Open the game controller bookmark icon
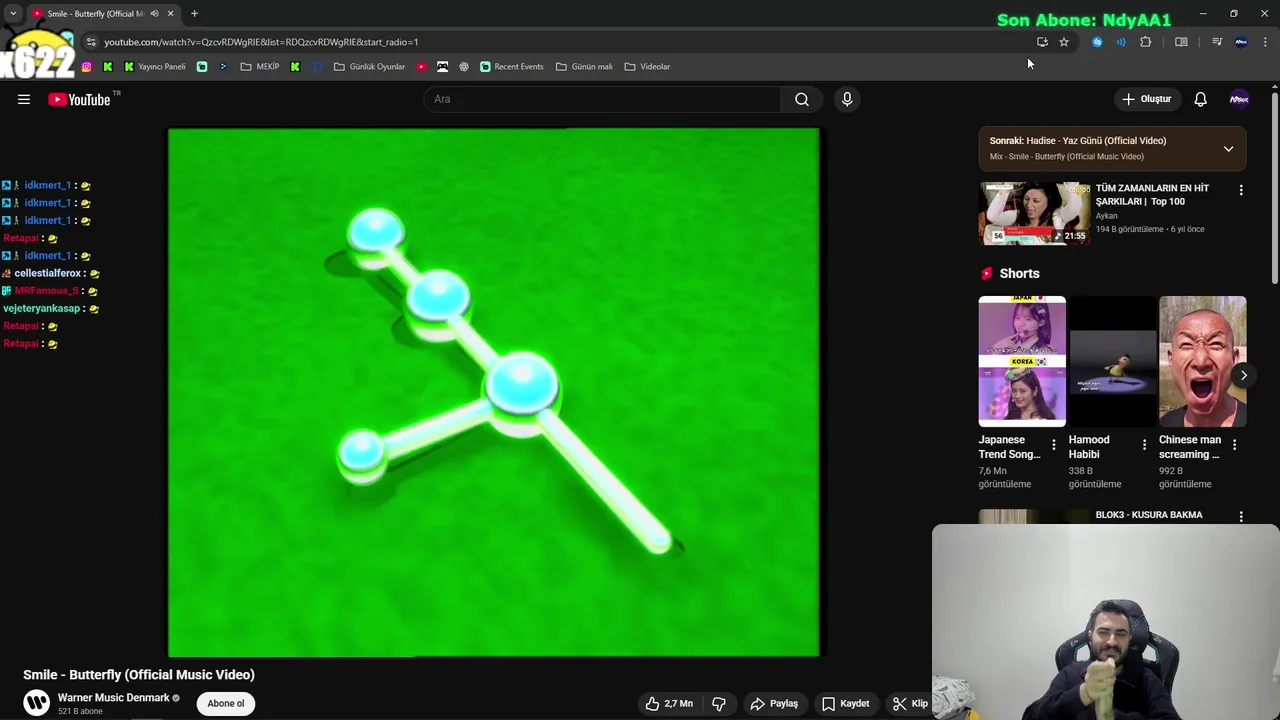This screenshot has width=1280, height=720. 442,67
